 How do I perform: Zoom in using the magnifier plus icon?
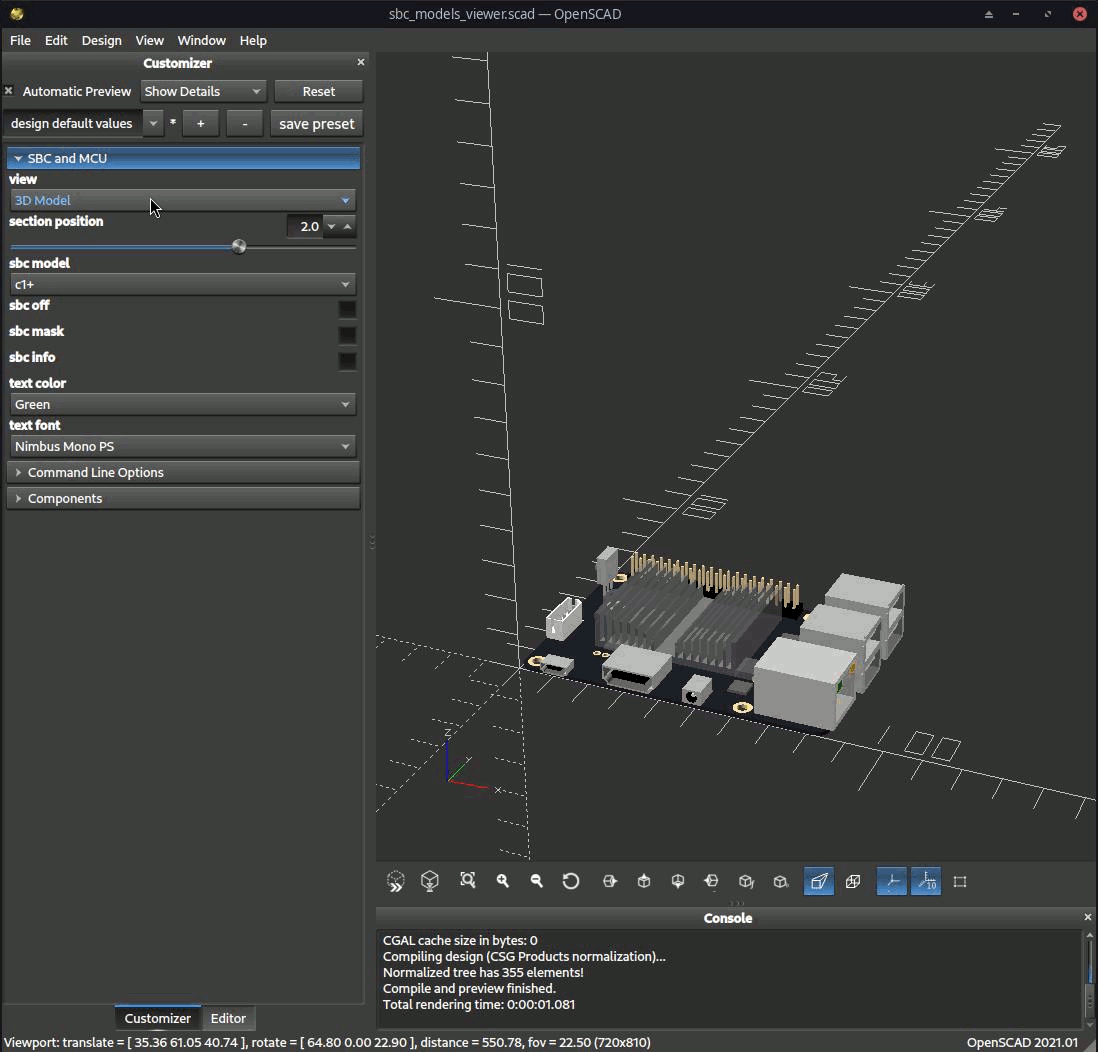coord(503,881)
